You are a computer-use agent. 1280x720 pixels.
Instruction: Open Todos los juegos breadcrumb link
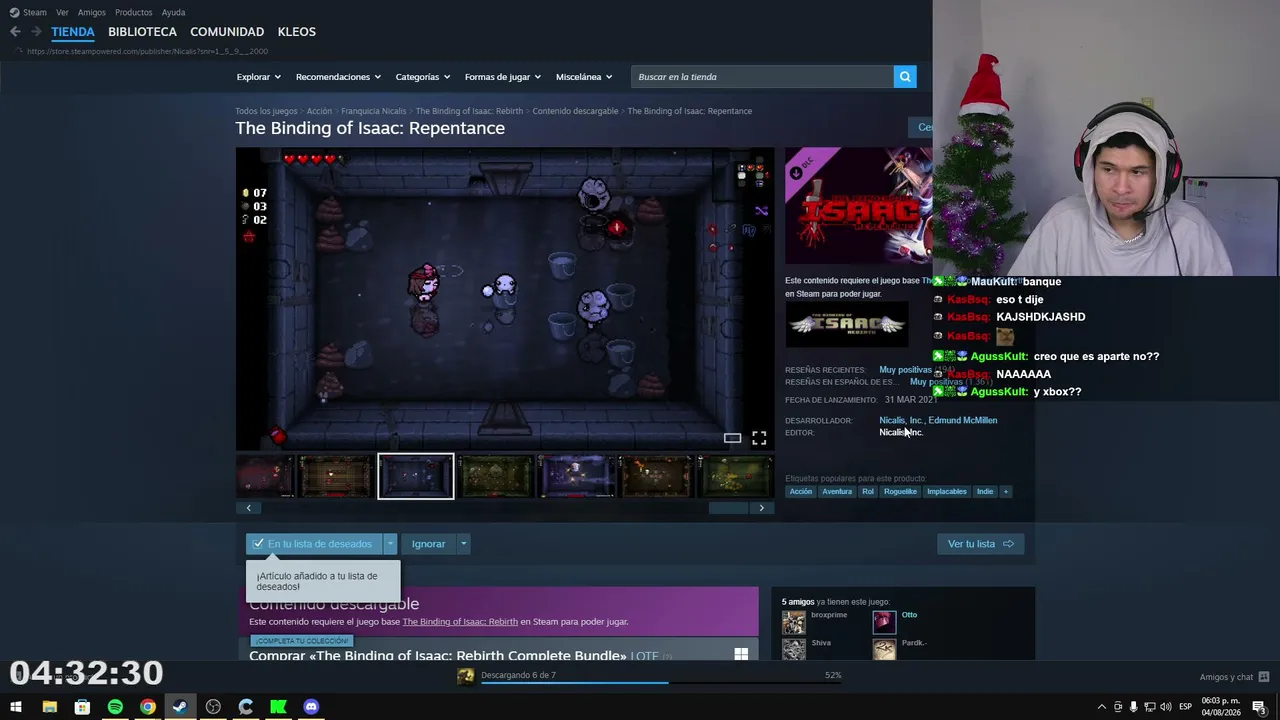click(x=266, y=111)
